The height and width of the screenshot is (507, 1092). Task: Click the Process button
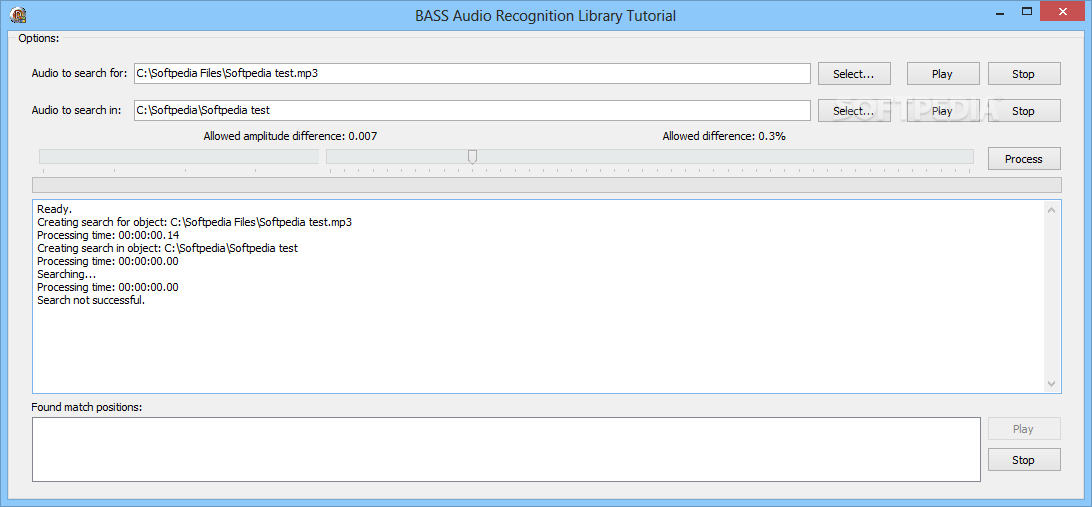tap(1024, 159)
